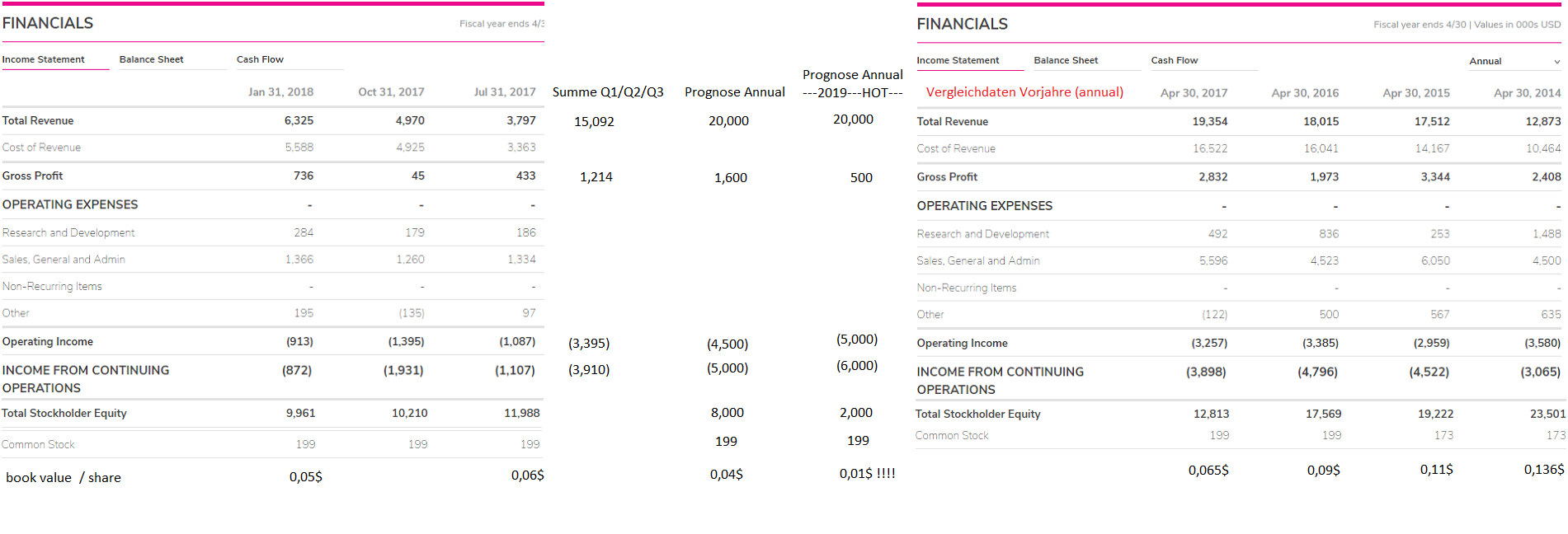Click the Summe Q1/Q2/Q3 column heading
The width and height of the screenshot is (1568, 534).
coord(608,91)
